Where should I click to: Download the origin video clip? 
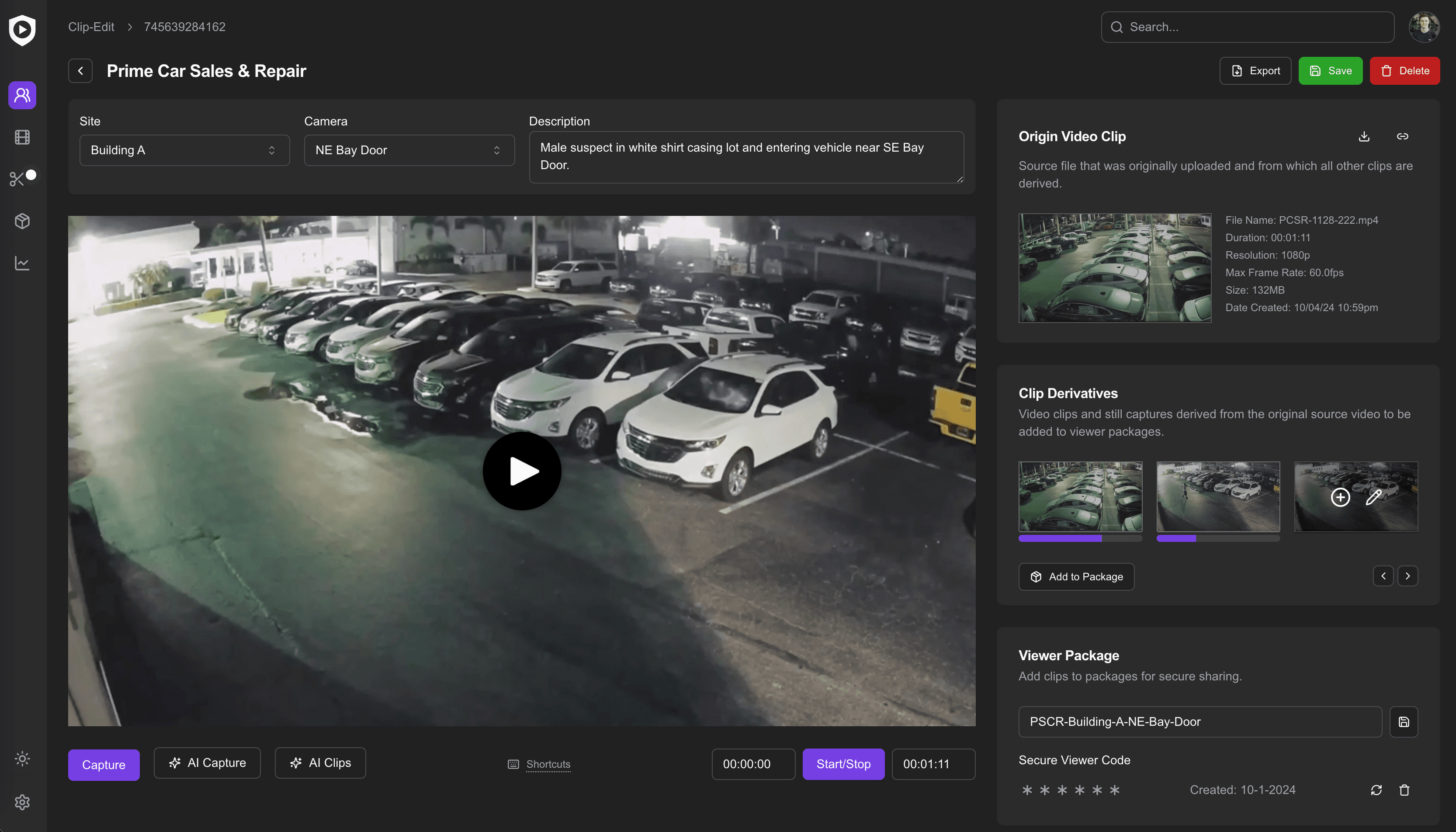(x=1364, y=136)
